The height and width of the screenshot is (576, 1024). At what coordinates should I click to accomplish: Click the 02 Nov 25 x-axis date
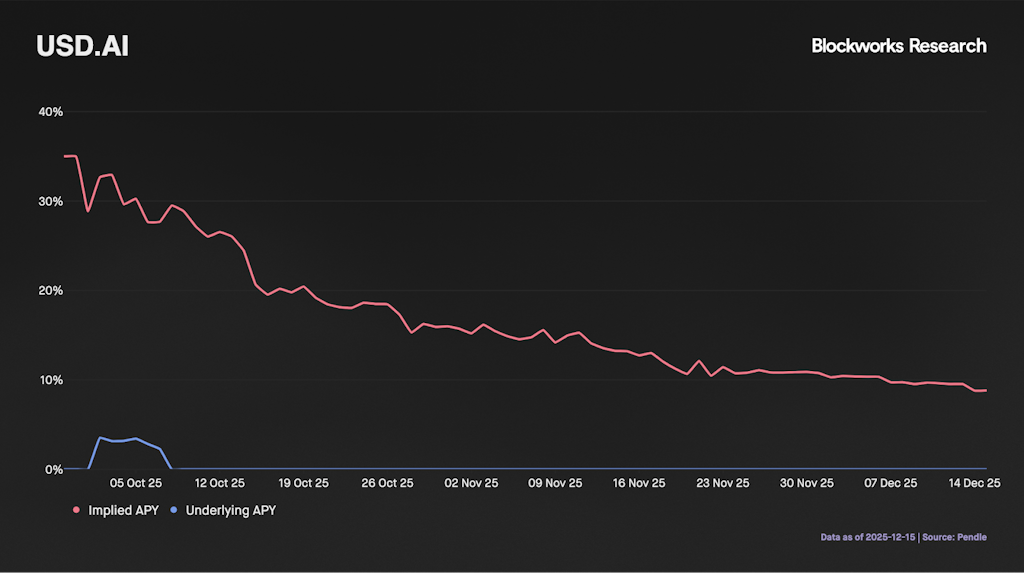click(x=471, y=483)
